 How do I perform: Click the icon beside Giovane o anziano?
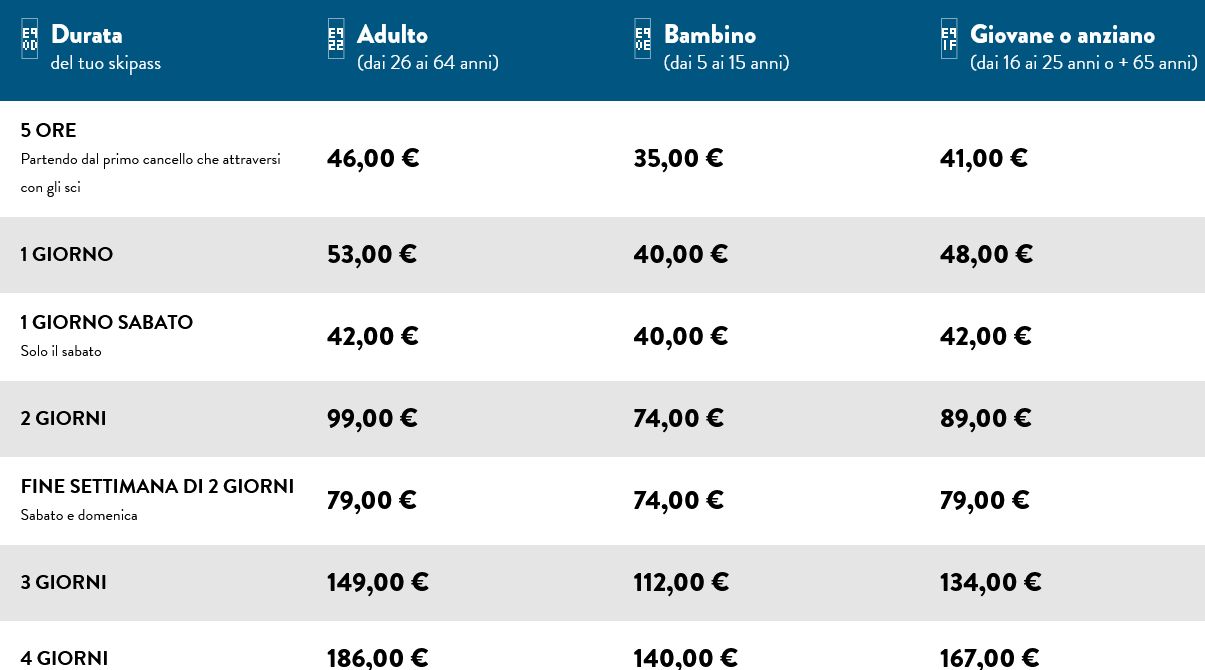click(x=949, y=39)
